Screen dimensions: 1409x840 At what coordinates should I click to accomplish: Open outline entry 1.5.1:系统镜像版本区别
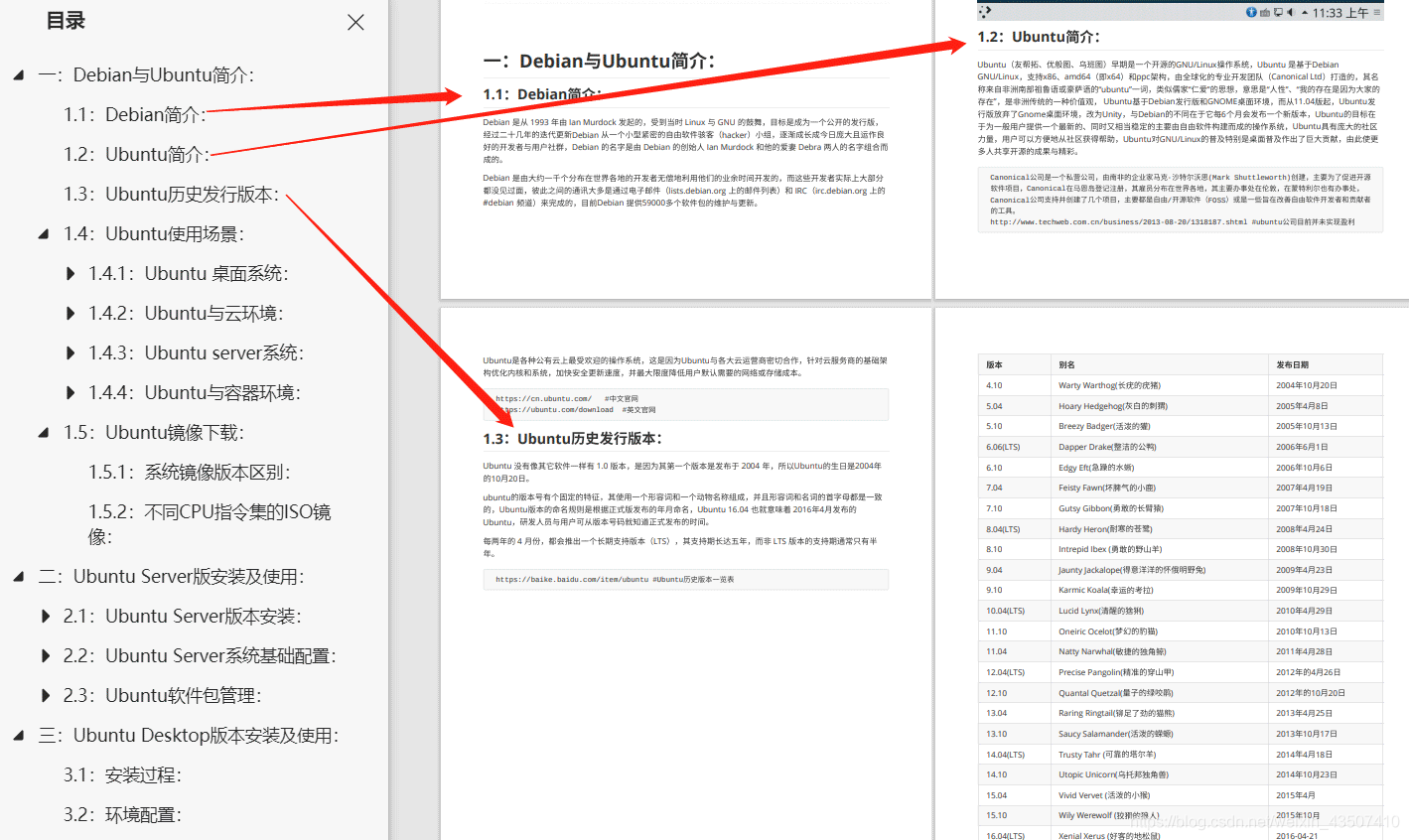[190, 473]
